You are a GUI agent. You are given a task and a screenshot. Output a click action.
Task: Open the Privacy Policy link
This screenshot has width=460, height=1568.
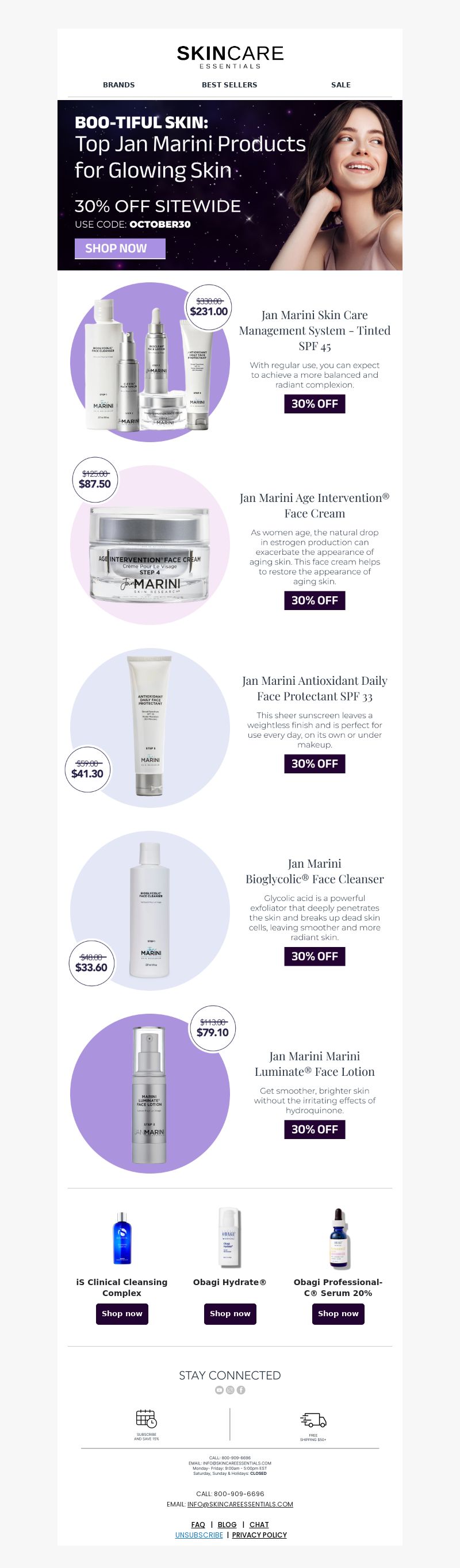[259, 1535]
